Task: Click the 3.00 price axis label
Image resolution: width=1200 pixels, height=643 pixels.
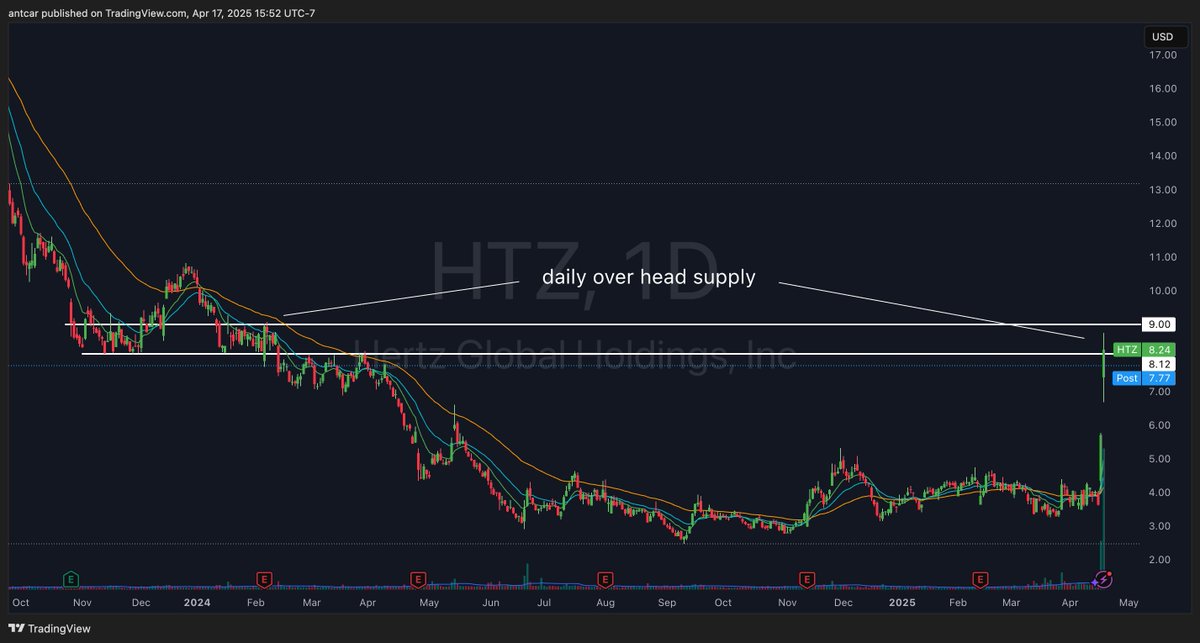Action: click(1162, 526)
